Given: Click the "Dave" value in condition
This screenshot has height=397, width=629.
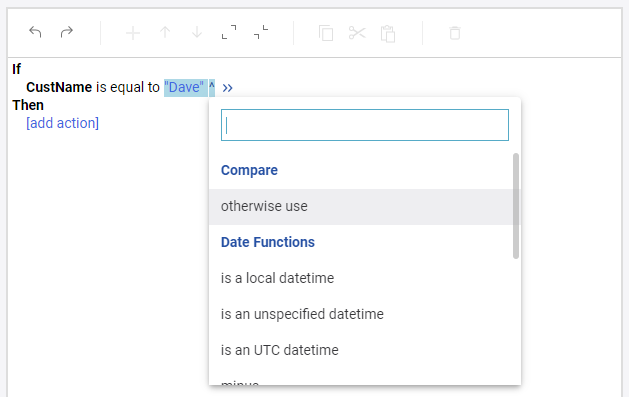Looking at the screenshot, I should pyautogui.click(x=184, y=87).
